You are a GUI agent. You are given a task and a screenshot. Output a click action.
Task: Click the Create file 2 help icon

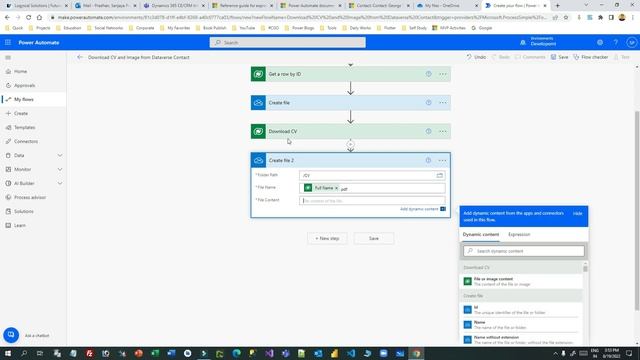coord(428,160)
